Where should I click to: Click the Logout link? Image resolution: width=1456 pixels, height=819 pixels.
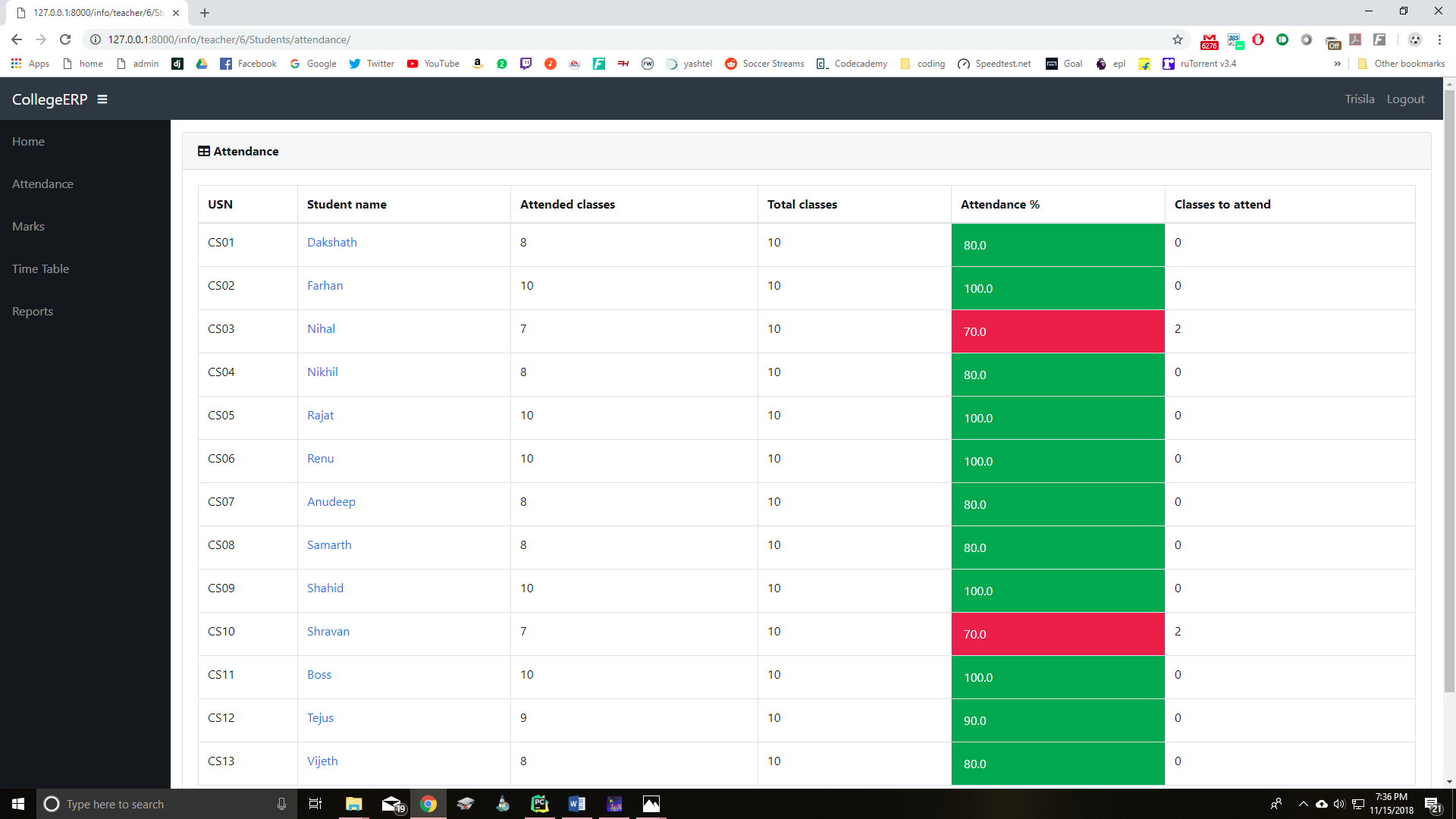click(1405, 99)
